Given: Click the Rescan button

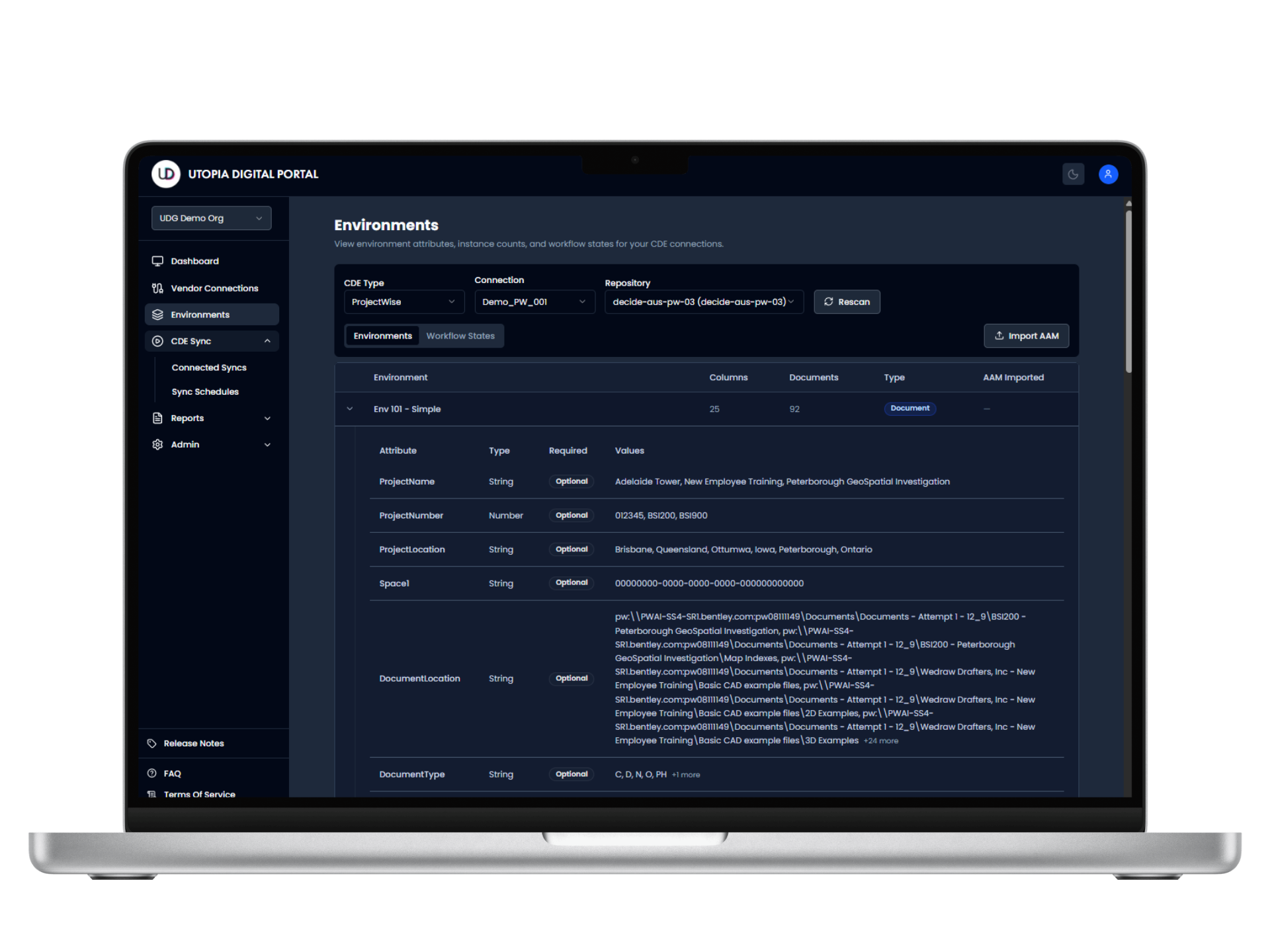Looking at the screenshot, I should point(847,301).
